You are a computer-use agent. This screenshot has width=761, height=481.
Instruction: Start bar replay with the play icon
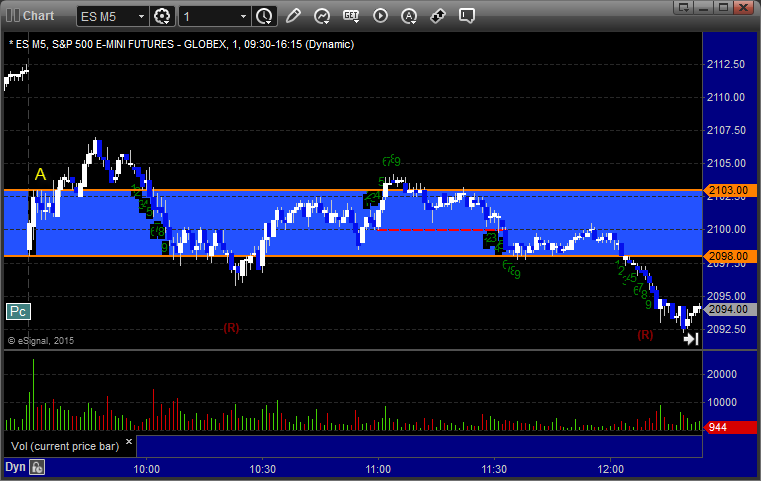[x=380, y=16]
